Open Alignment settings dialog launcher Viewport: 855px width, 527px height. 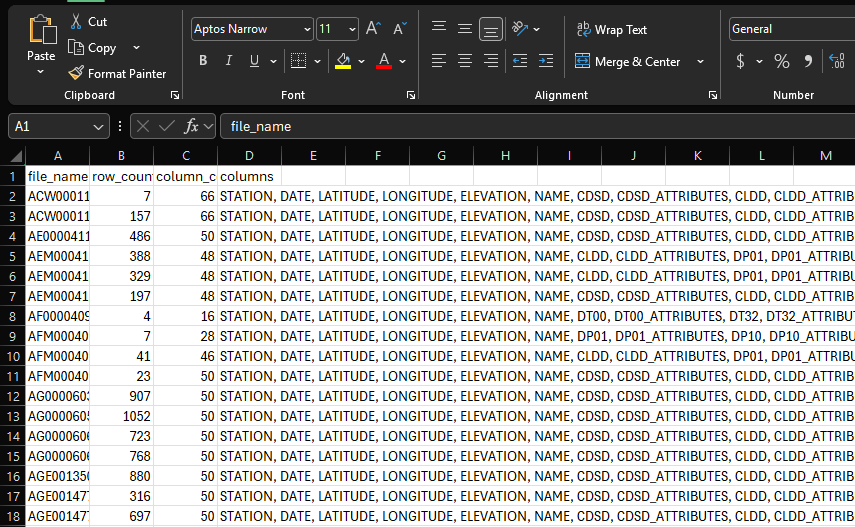713,95
